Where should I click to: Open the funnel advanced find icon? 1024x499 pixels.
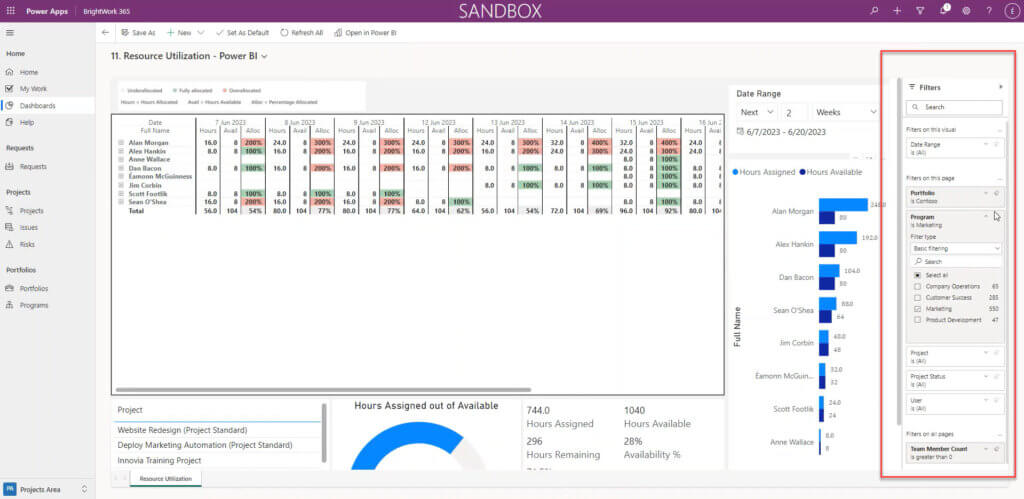tap(920, 11)
